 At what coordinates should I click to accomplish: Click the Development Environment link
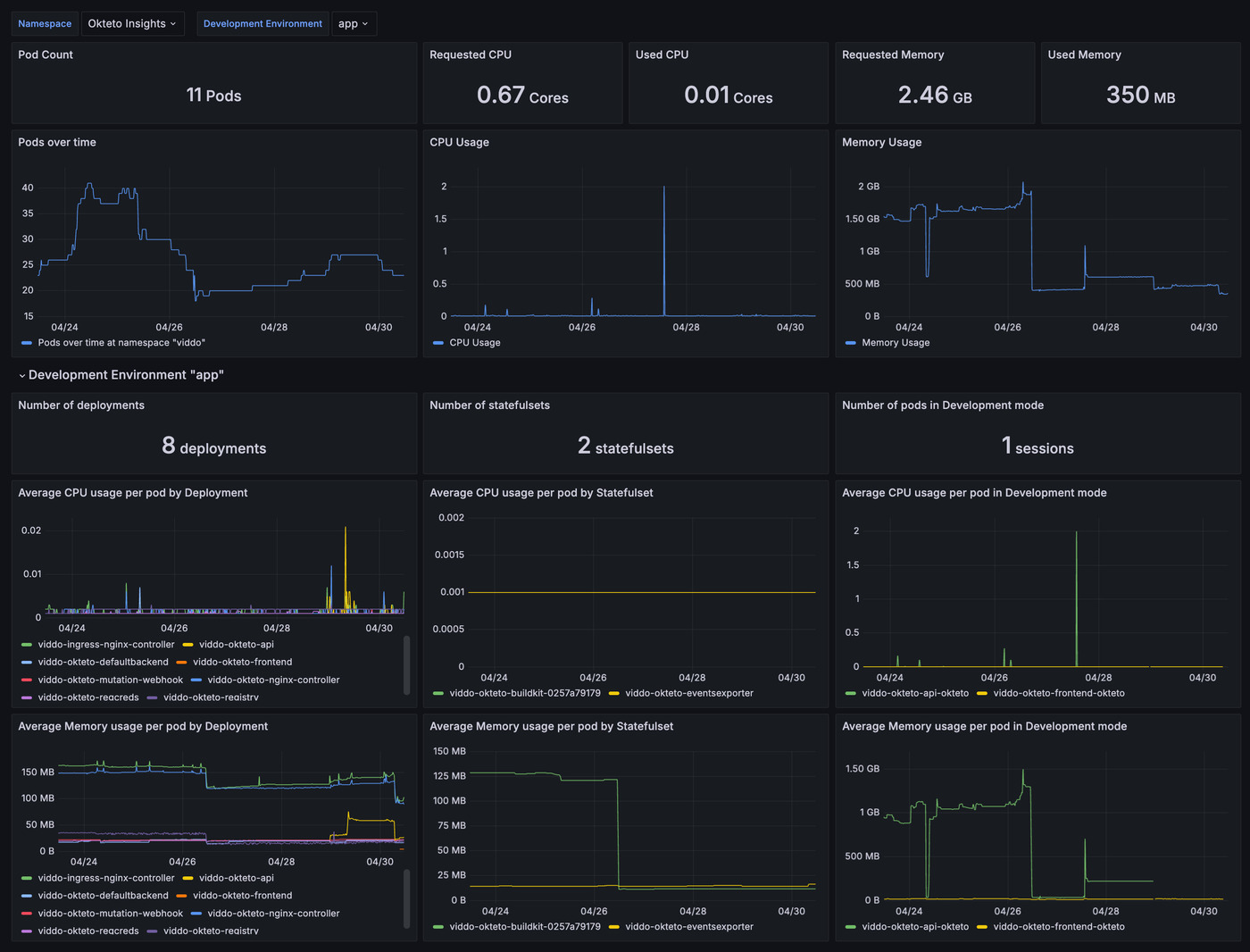(262, 23)
